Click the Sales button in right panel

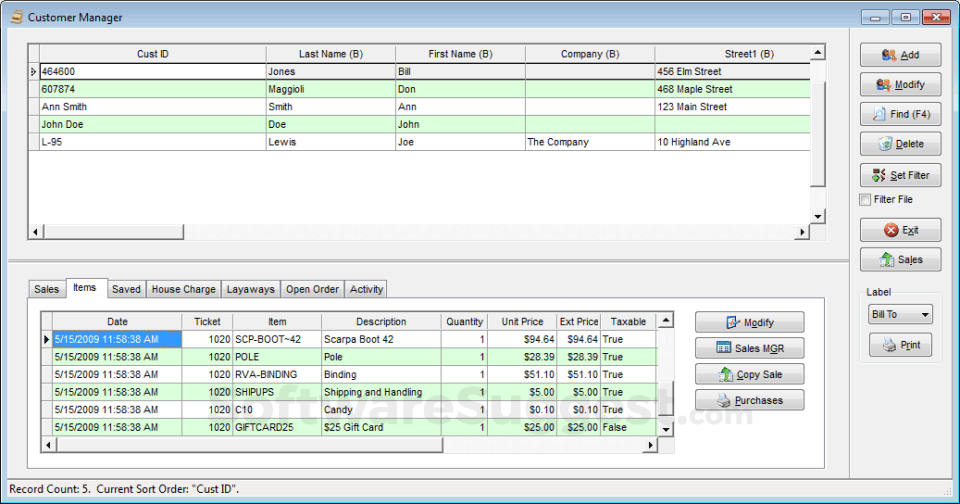point(900,260)
